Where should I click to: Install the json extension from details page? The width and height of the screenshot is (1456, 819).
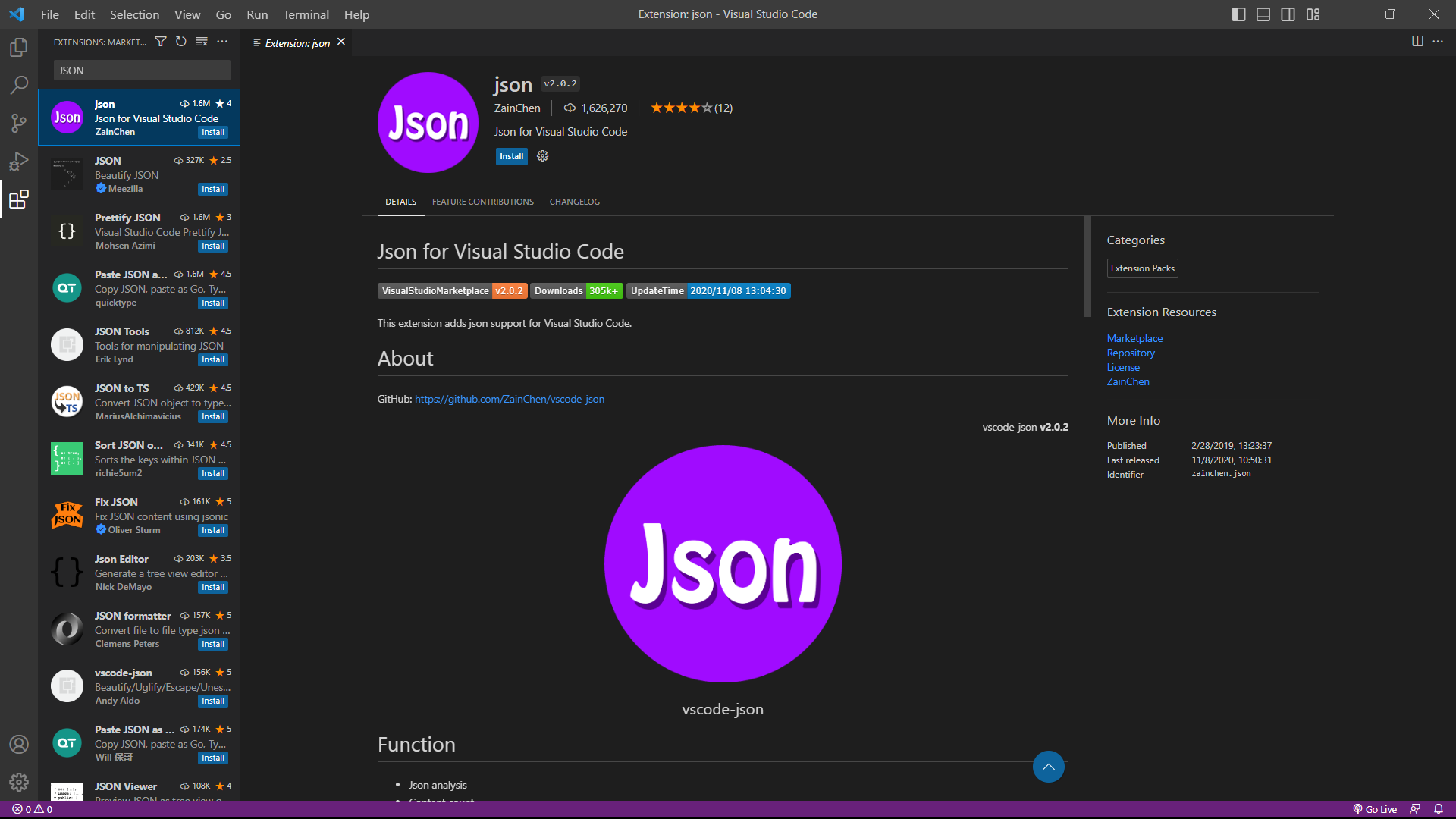512,156
